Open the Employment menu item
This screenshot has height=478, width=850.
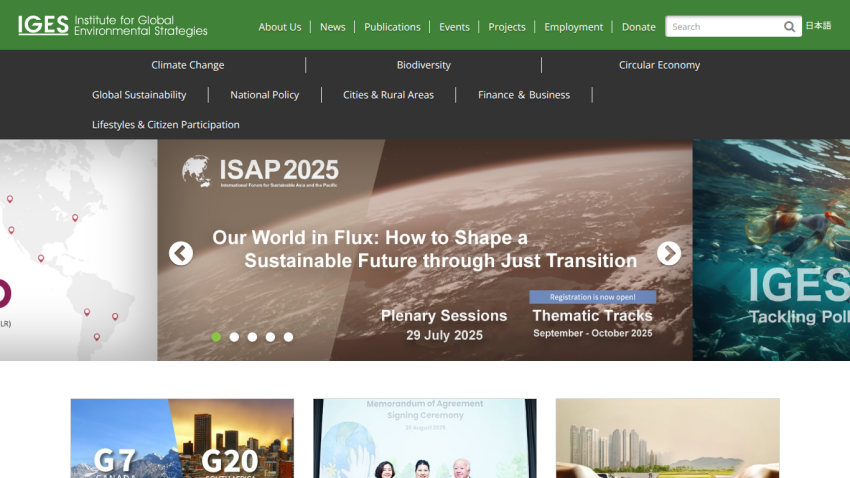574,27
